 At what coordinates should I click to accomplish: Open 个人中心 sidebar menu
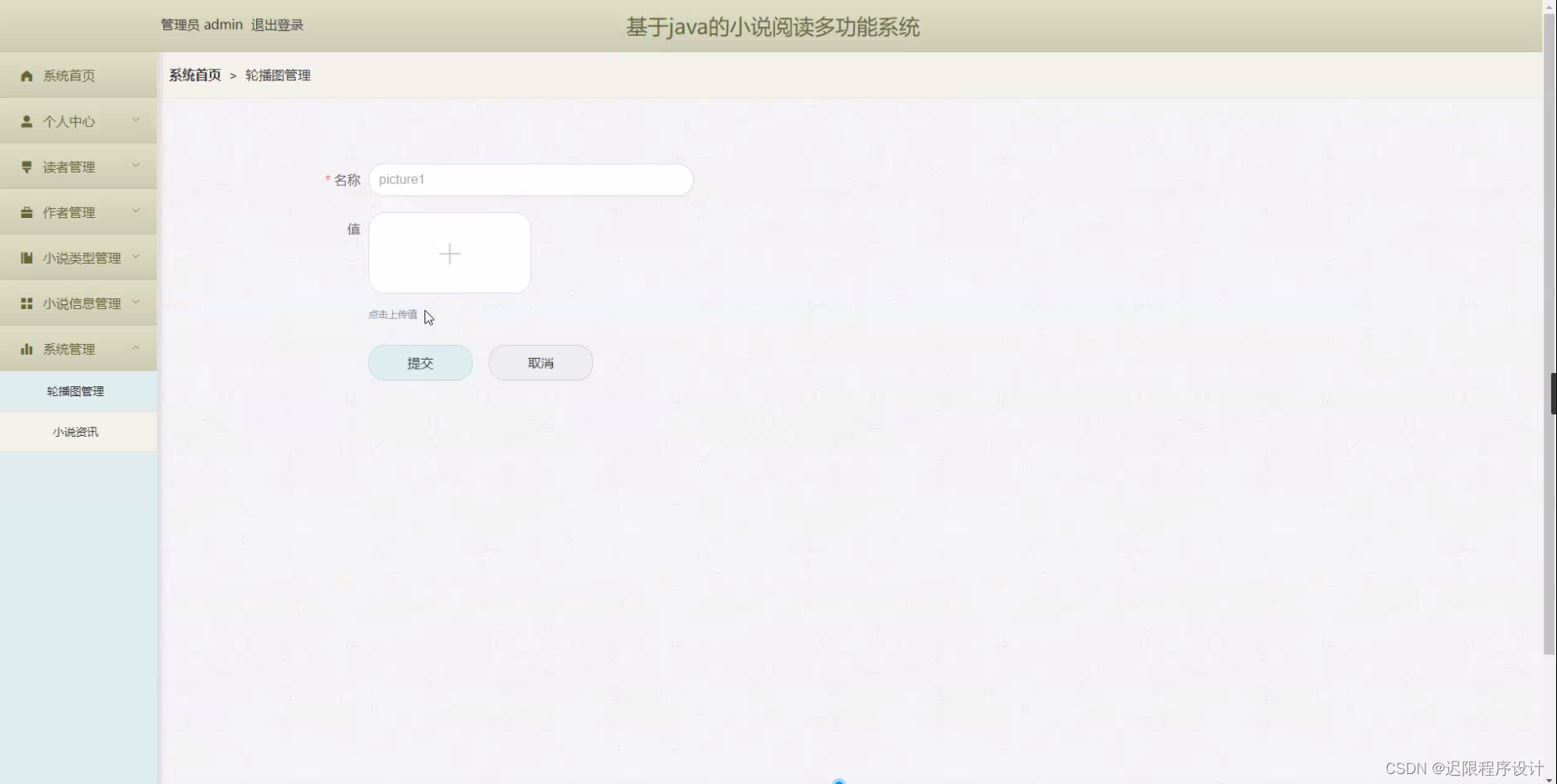point(79,121)
